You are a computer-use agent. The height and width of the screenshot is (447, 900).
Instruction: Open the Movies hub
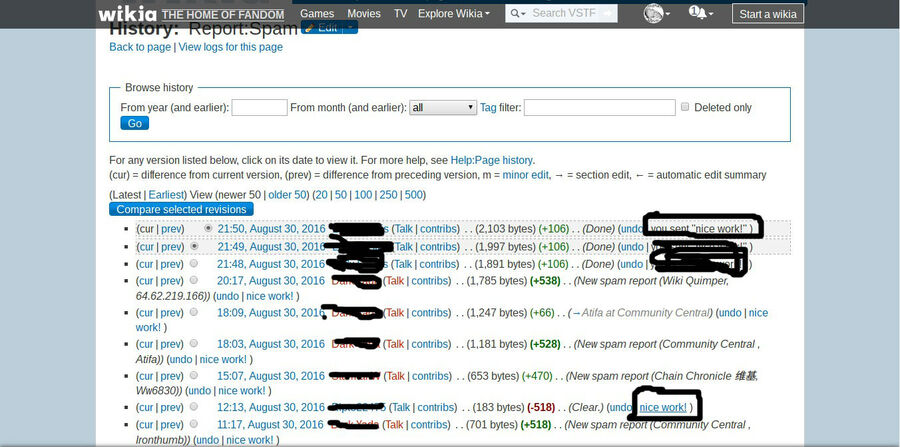coord(364,14)
